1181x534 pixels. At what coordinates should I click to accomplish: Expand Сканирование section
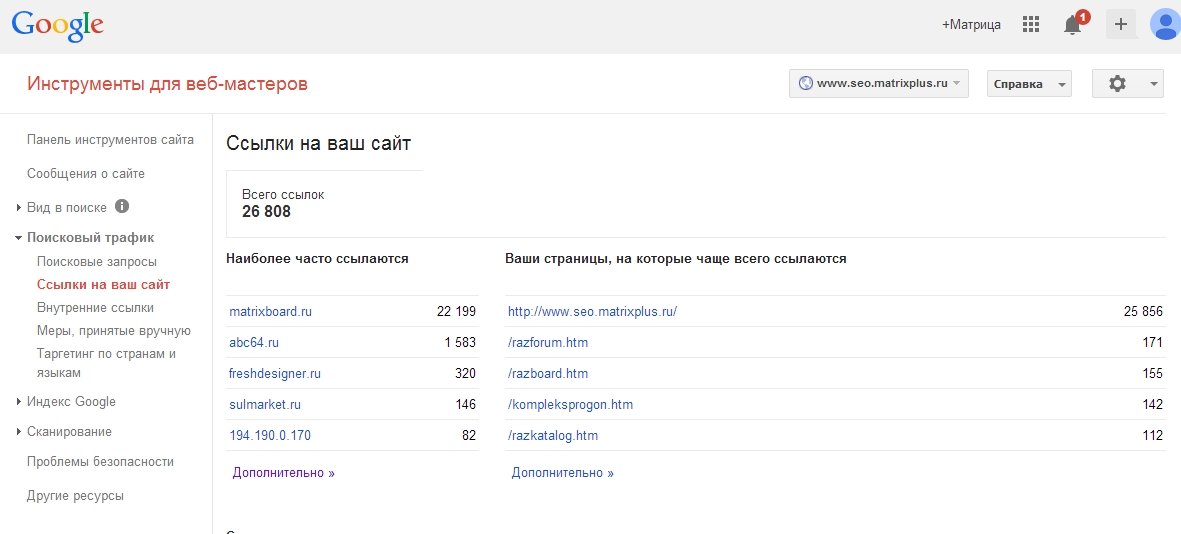tap(18, 432)
